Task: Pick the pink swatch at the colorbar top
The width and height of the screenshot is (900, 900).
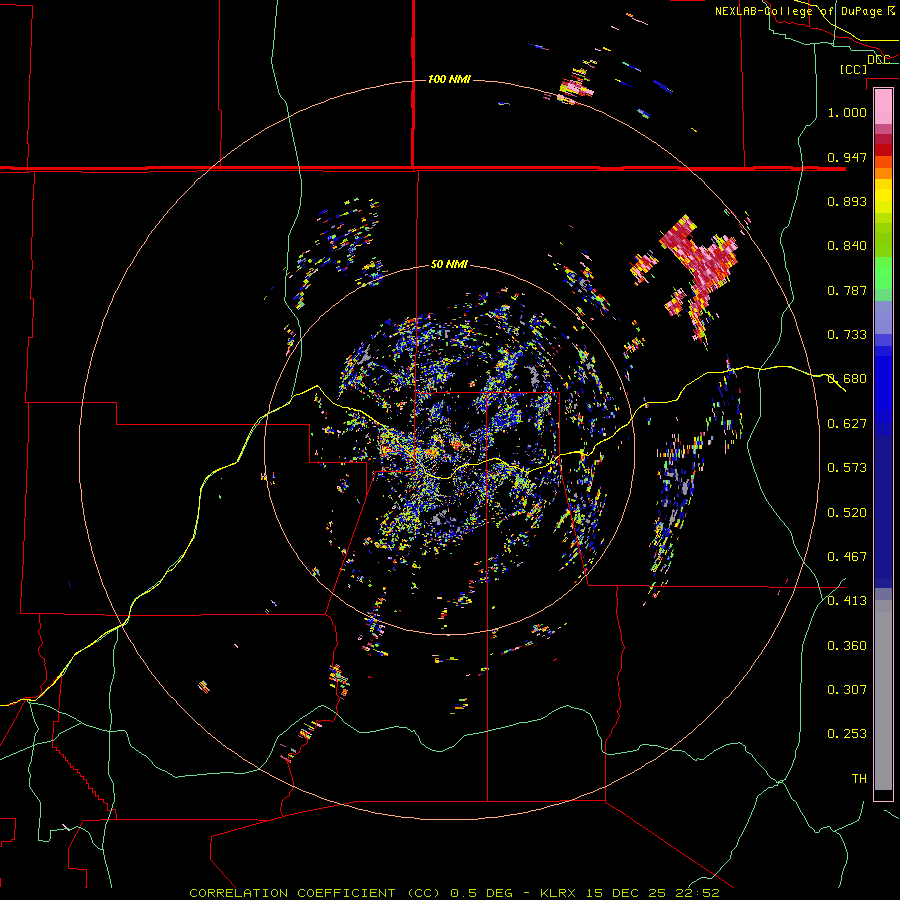Action: [883, 106]
